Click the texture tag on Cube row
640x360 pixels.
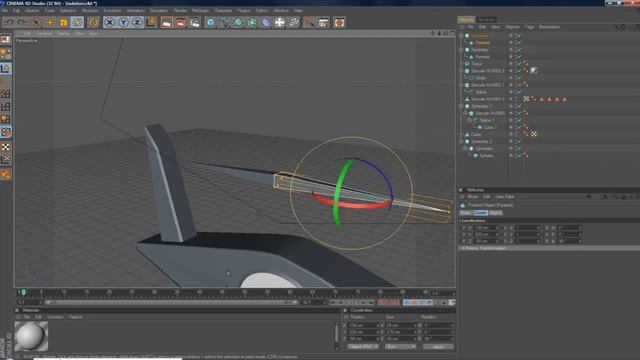coord(533,134)
